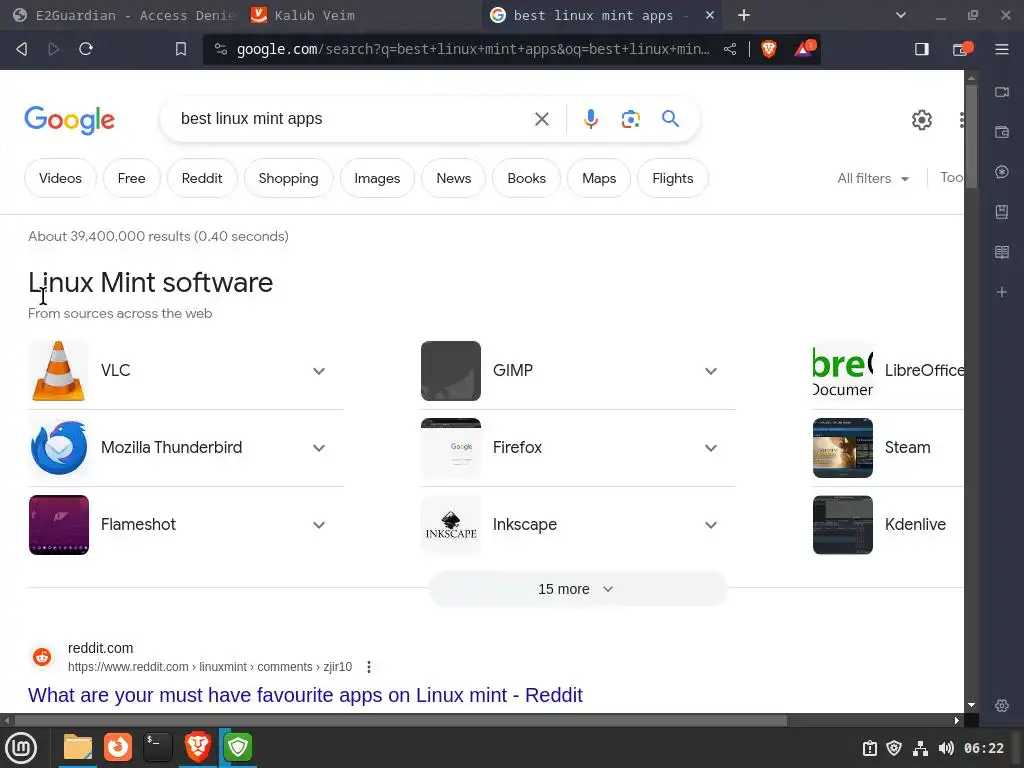The height and width of the screenshot is (768, 1024).
Task: Open the browser hamburger menu
Action: (1002, 49)
